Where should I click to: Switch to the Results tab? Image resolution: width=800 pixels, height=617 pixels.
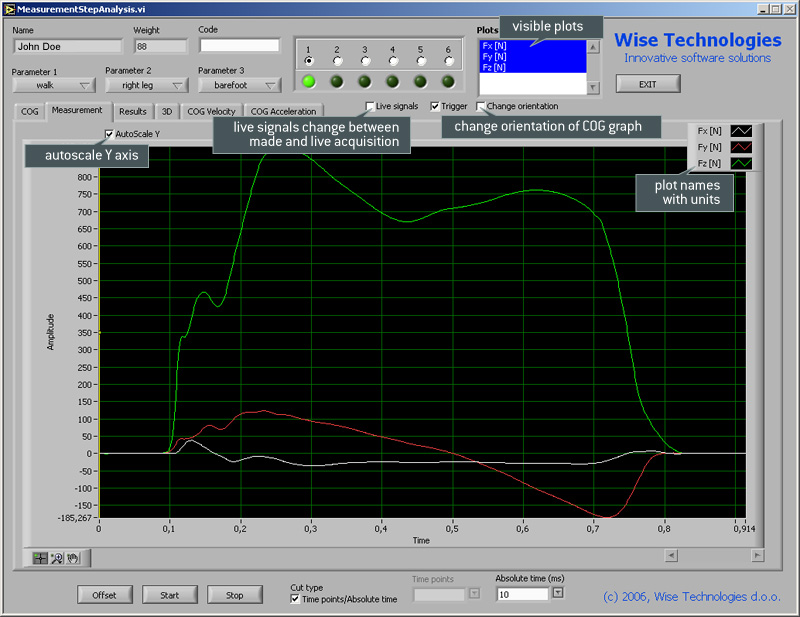[x=133, y=111]
